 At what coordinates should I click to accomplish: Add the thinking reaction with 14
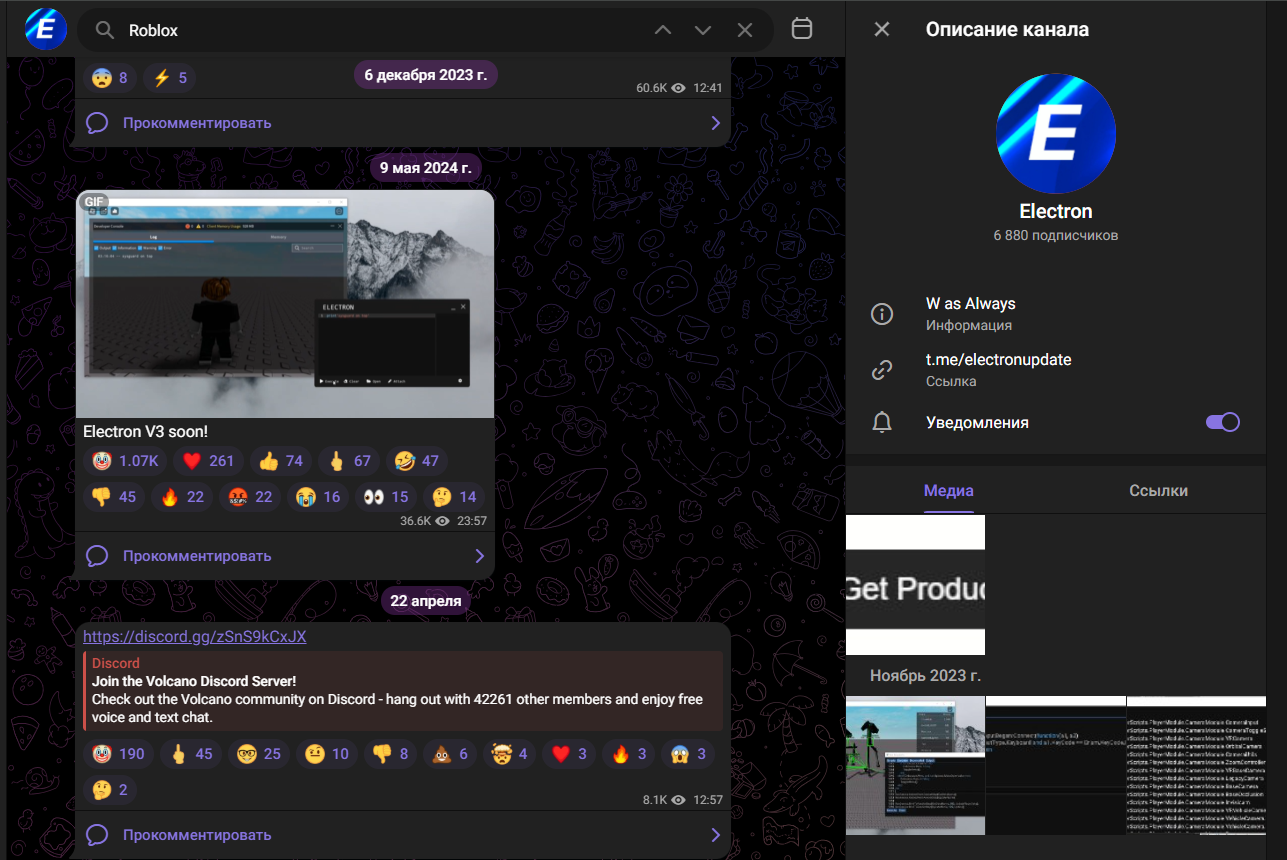pyautogui.click(x=453, y=497)
